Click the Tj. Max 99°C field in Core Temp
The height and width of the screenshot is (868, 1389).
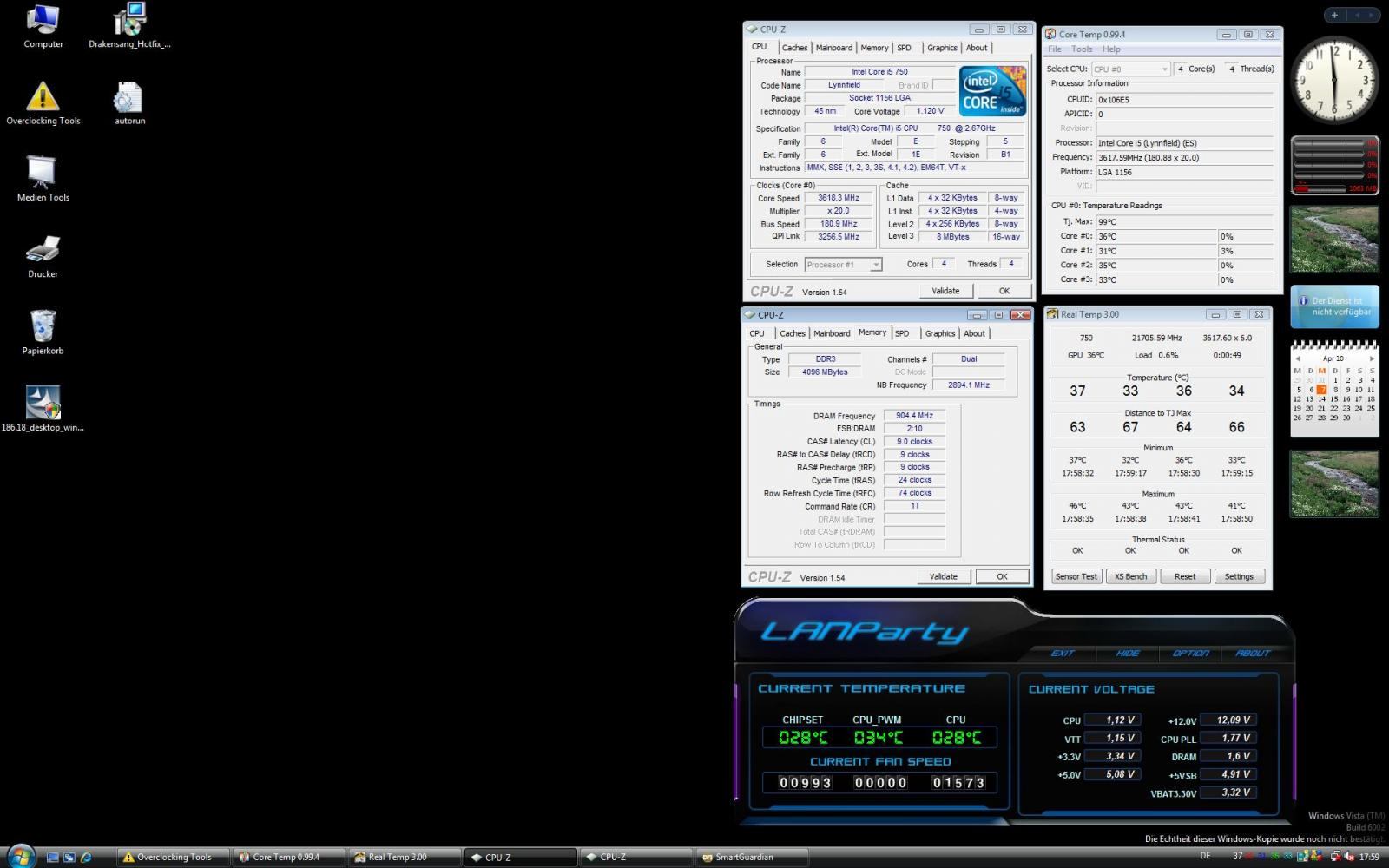(x=1184, y=221)
